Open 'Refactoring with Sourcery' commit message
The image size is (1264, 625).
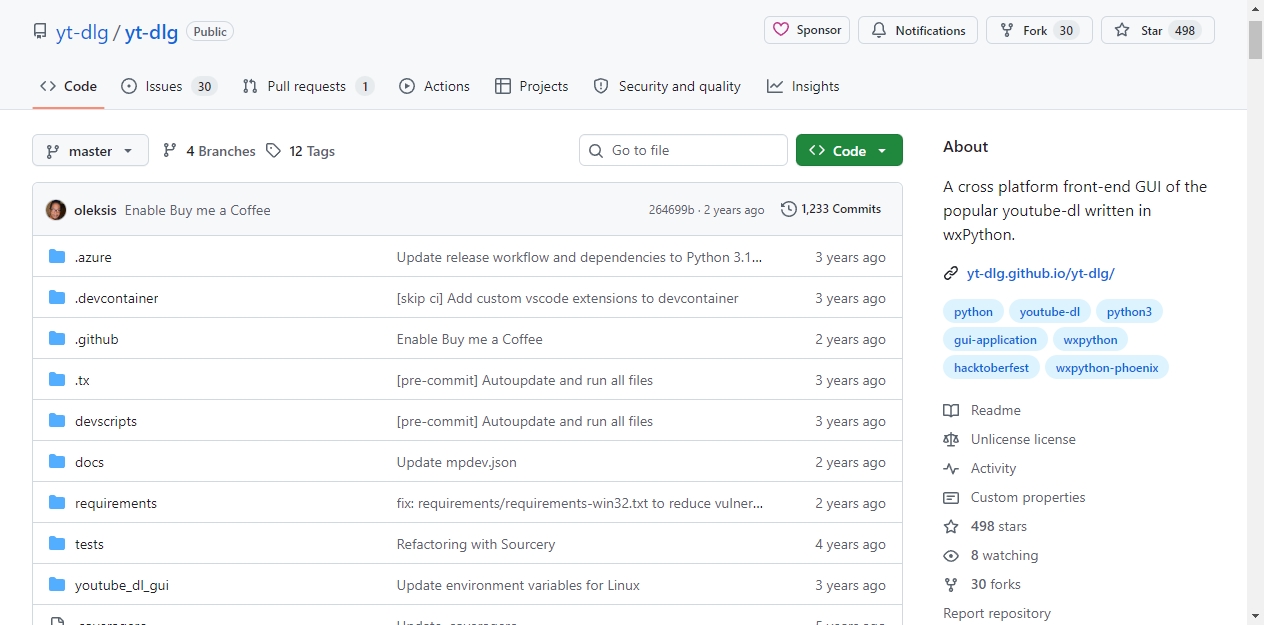(476, 544)
